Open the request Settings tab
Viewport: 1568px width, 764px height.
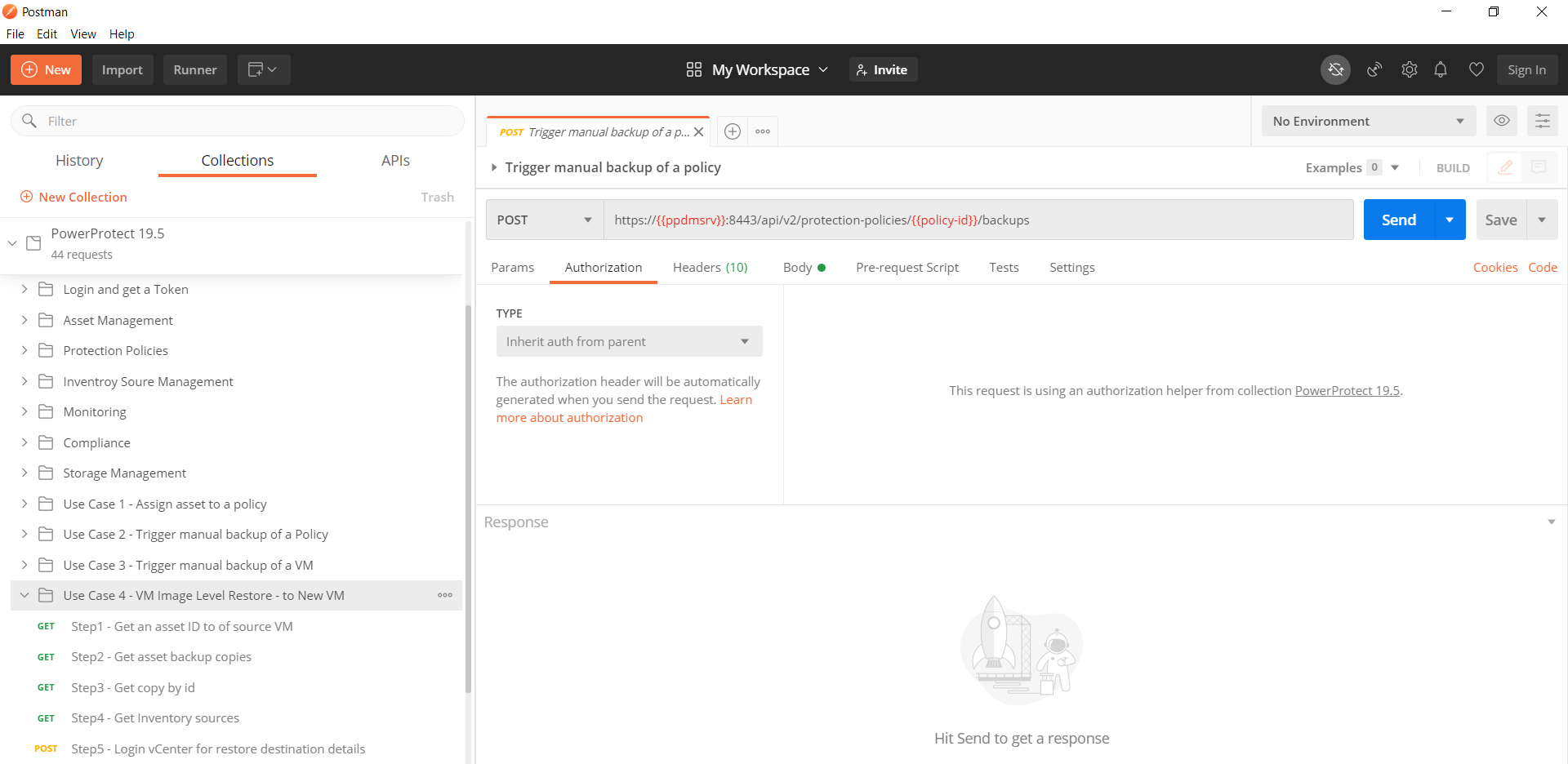coord(1071,267)
